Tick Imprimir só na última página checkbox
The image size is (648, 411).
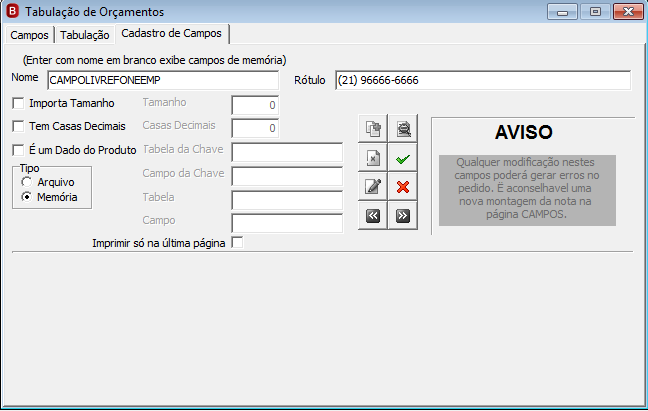point(237,242)
